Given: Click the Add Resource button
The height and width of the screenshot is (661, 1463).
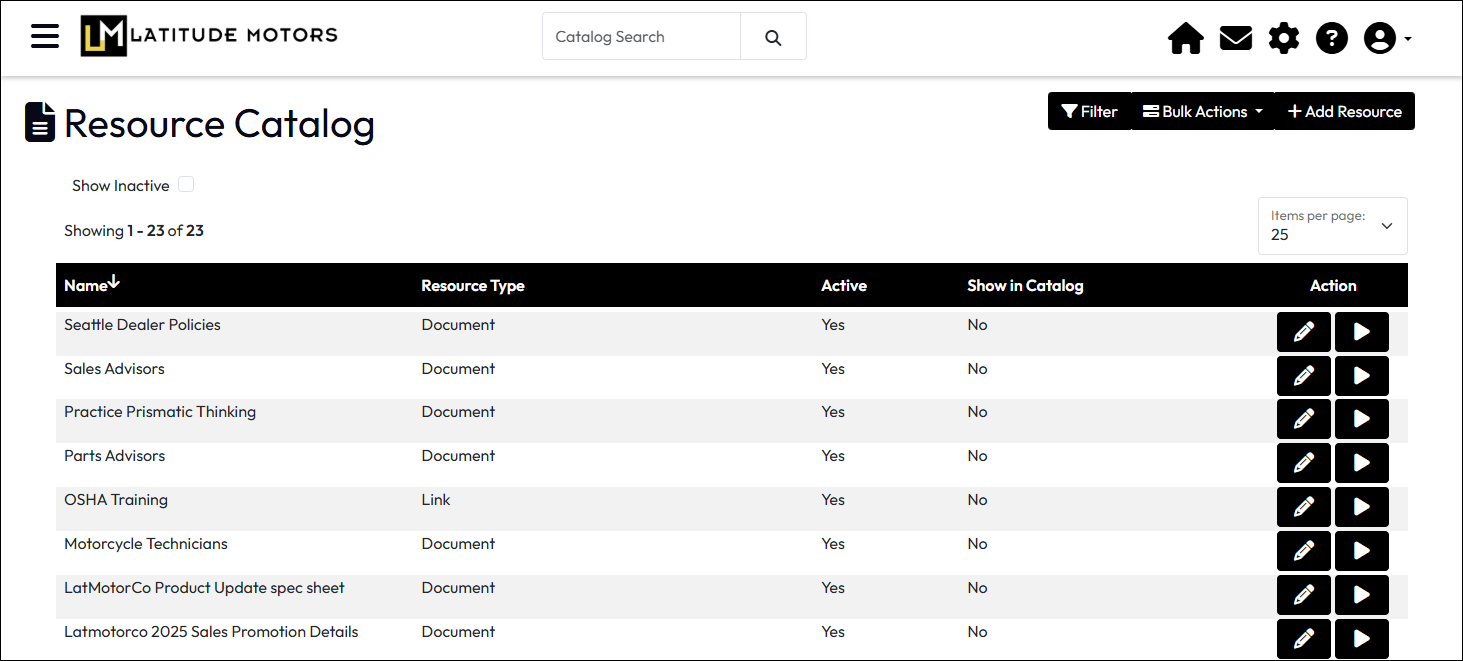Looking at the screenshot, I should 1345,111.
